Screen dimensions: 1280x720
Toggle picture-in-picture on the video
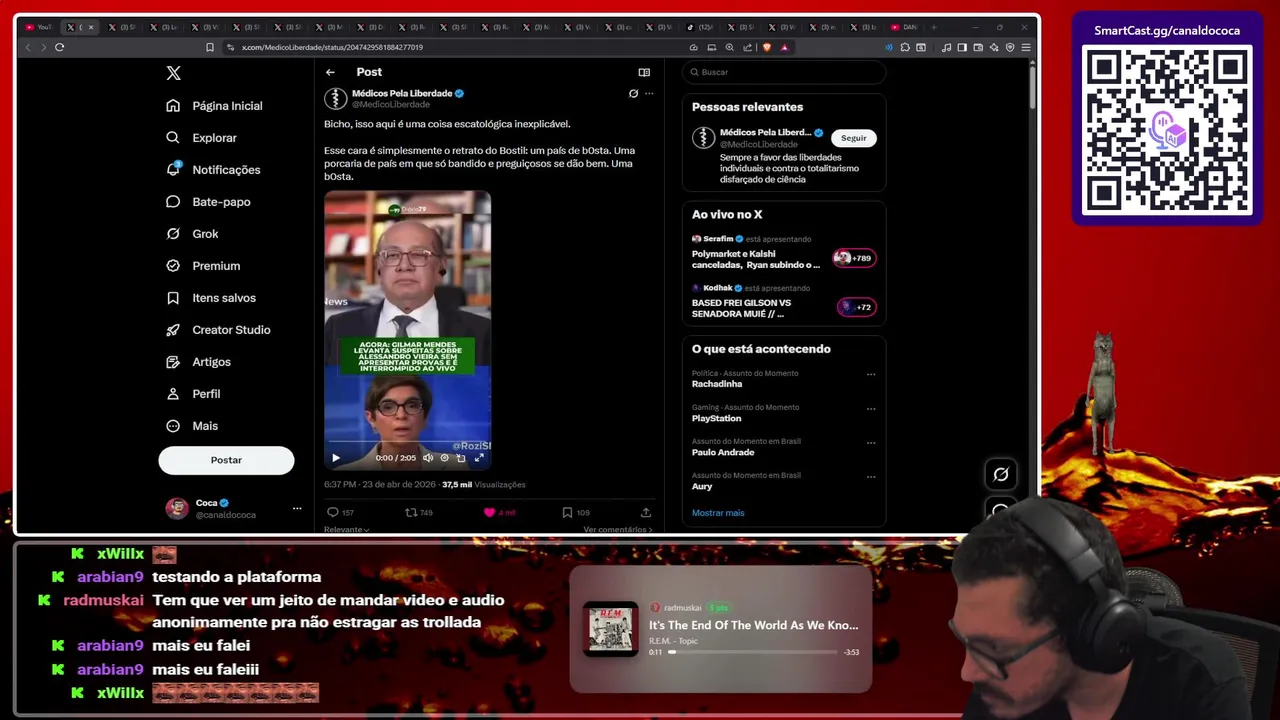pyautogui.click(x=461, y=458)
